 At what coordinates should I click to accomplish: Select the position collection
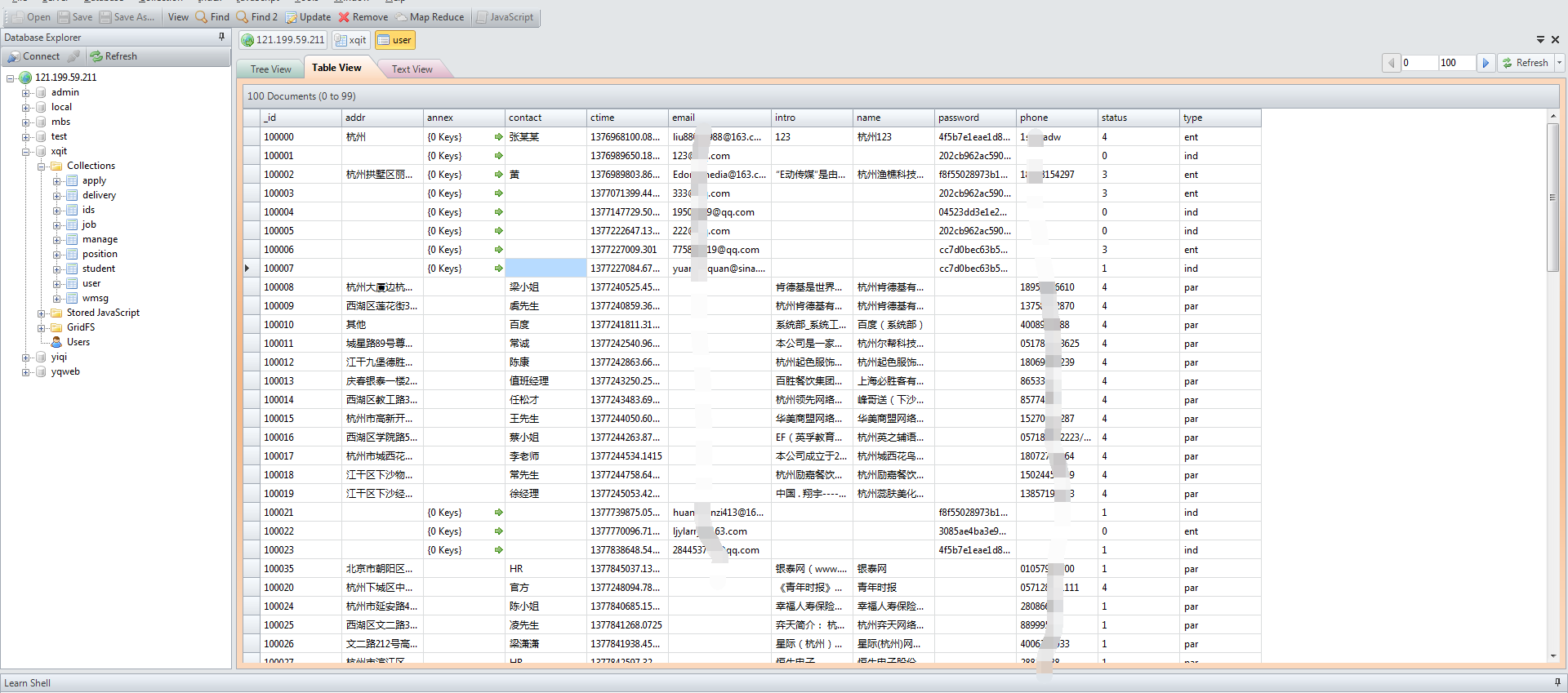pos(100,254)
